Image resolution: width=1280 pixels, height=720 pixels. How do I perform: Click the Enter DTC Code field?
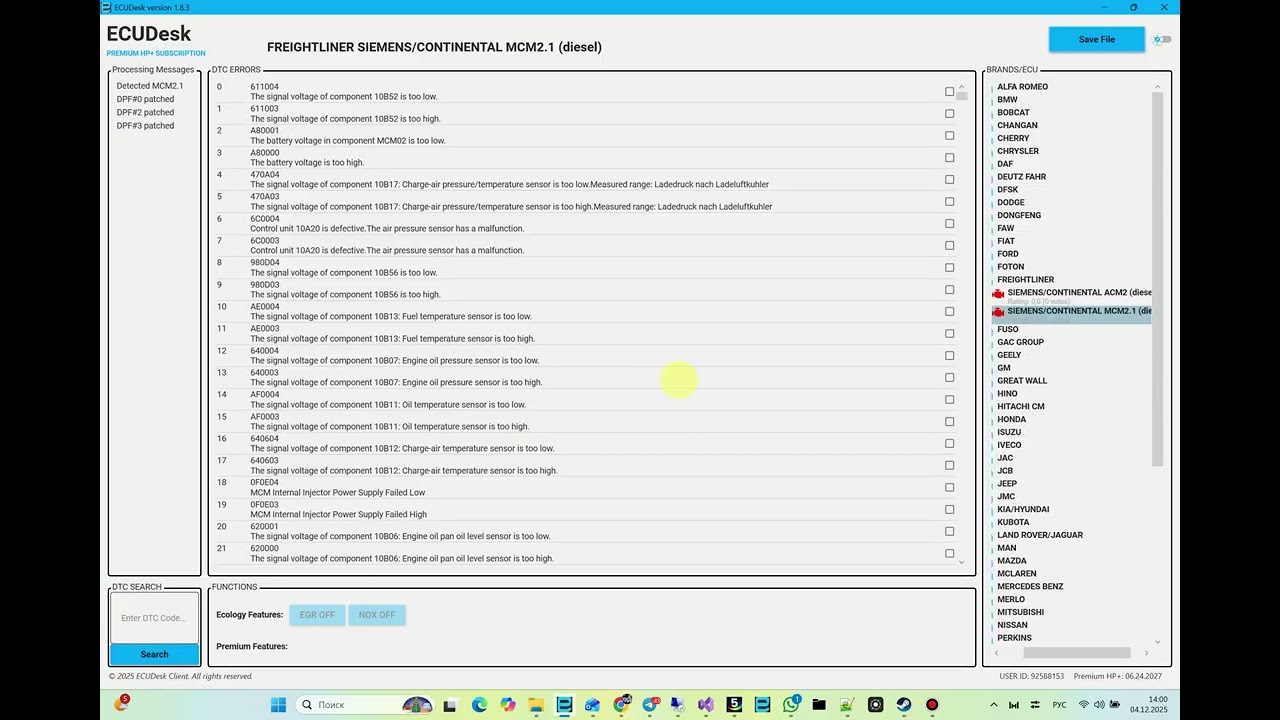[154, 618]
